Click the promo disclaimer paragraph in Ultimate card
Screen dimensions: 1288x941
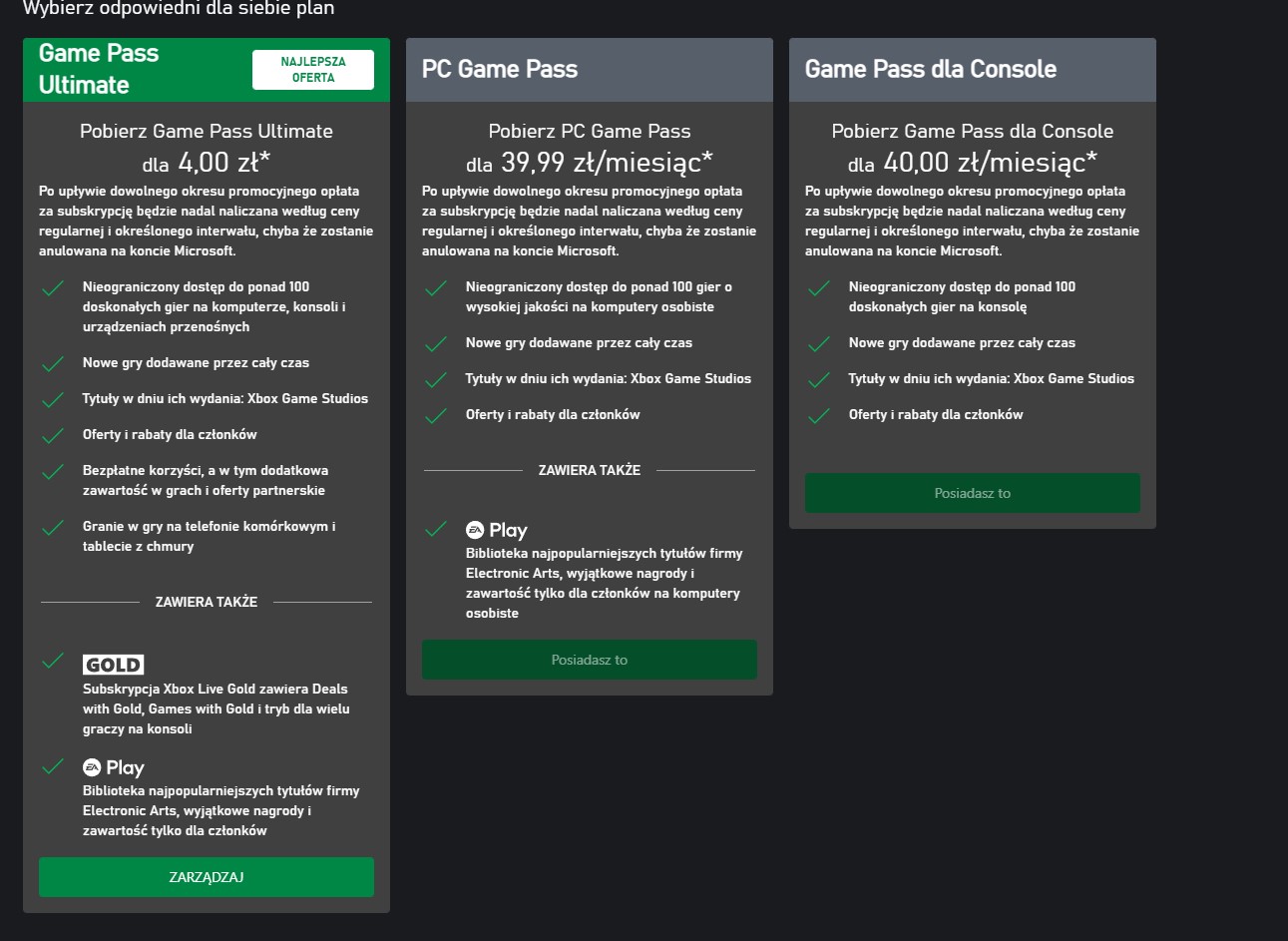(x=207, y=221)
